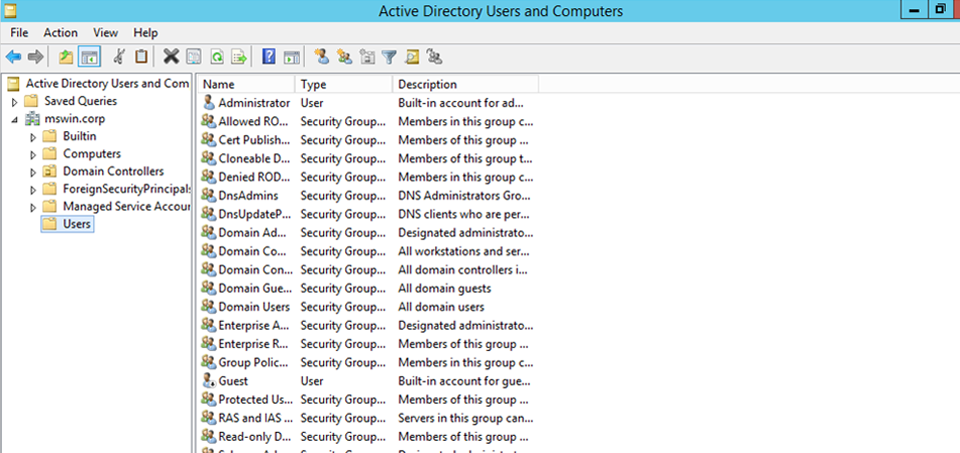Screen dimensions: 960x453
Task: Click the black X Delete icon
Action: click(x=171, y=57)
